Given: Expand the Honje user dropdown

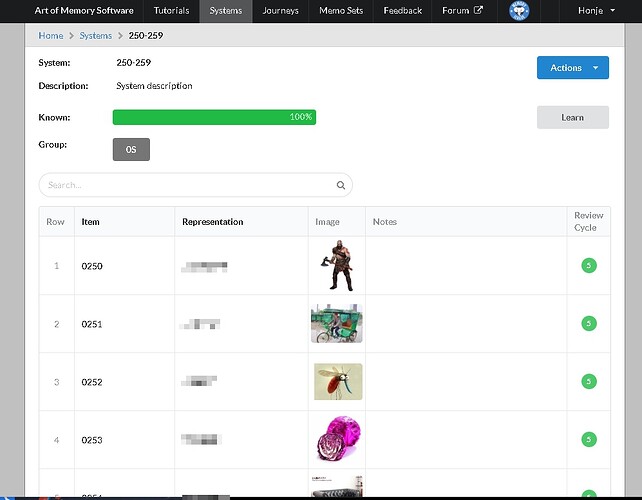Looking at the screenshot, I should click(x=596, y=11).
